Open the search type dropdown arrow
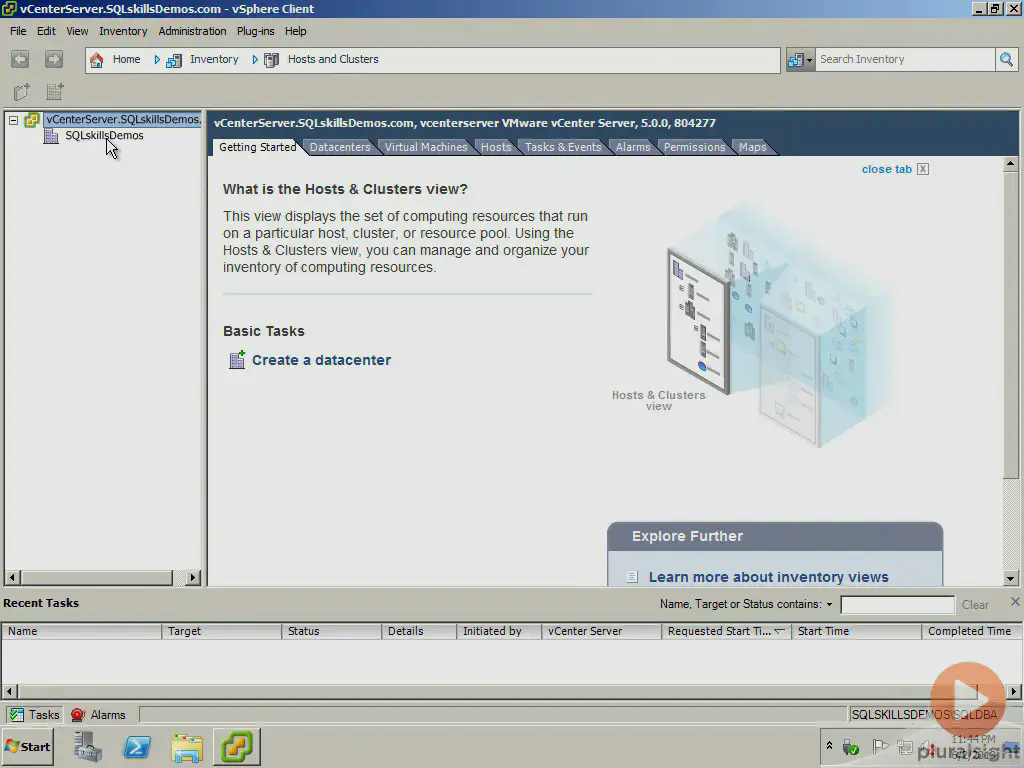 click(x=809, y=60)
